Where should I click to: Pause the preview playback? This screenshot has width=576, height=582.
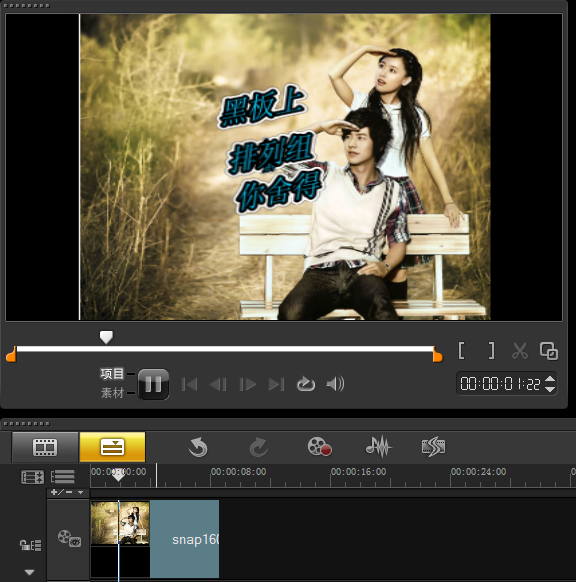(x=153, y=384)
